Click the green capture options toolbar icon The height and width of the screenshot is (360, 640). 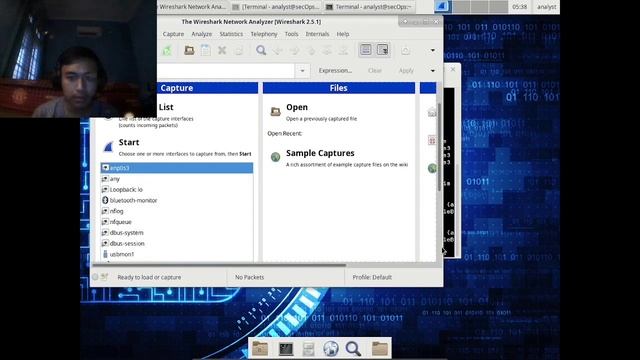167,50
